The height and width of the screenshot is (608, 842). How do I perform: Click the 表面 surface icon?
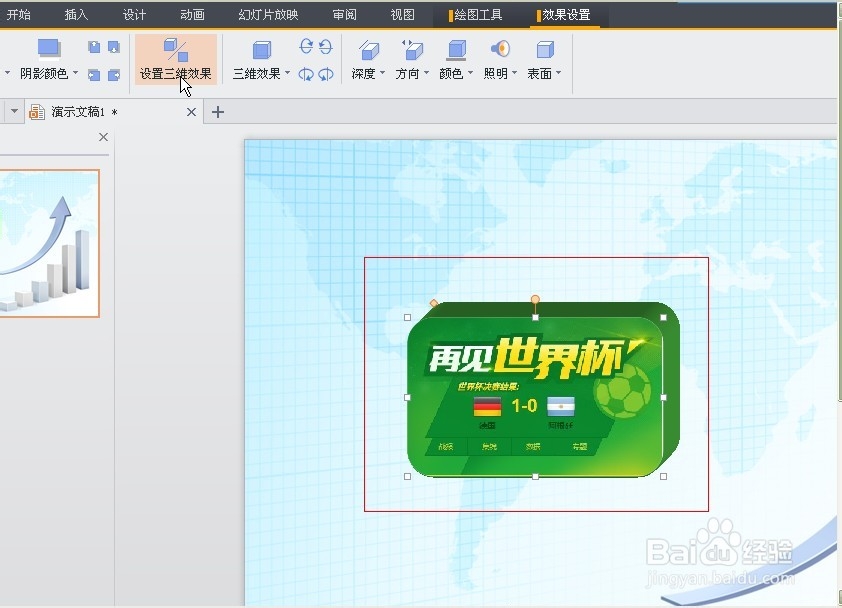545,49
